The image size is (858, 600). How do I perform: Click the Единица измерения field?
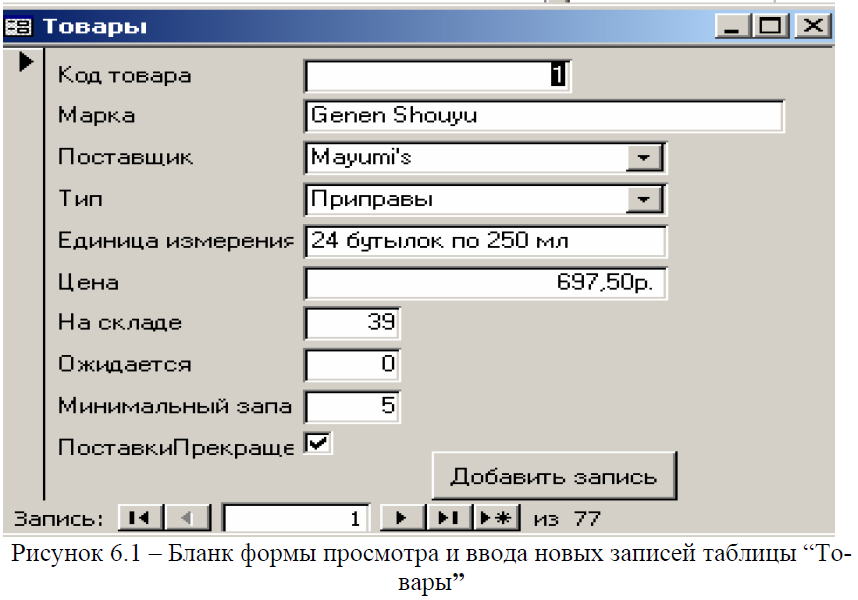[485, 241]
